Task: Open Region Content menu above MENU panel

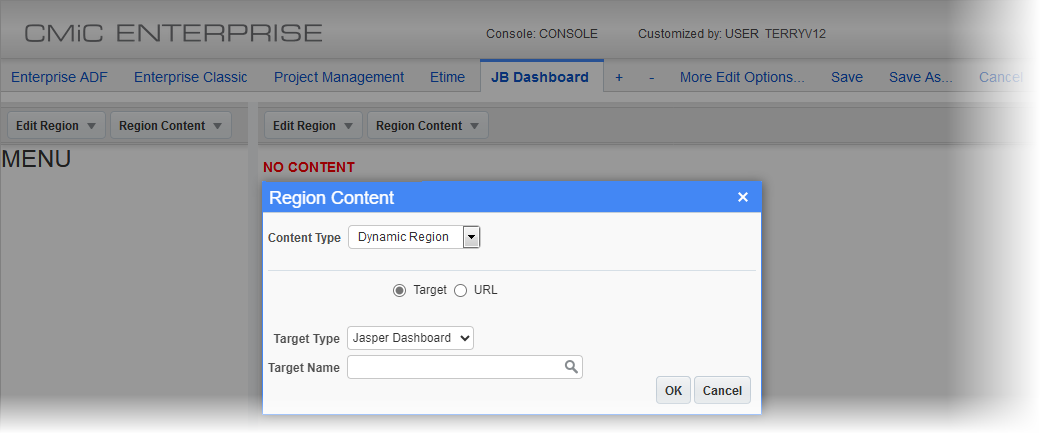Action: coord(170,125)
